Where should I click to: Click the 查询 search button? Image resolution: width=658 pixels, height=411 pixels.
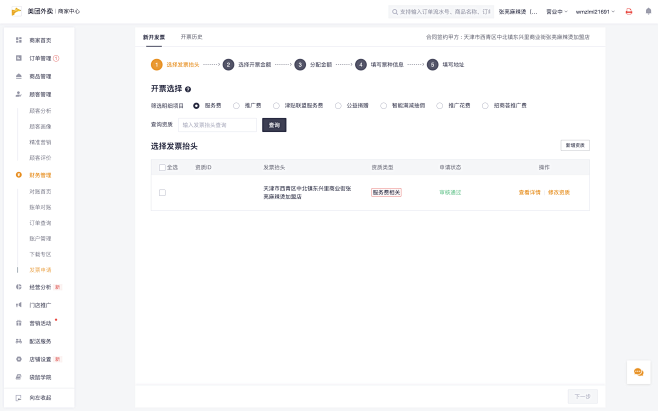click(274, 125)
